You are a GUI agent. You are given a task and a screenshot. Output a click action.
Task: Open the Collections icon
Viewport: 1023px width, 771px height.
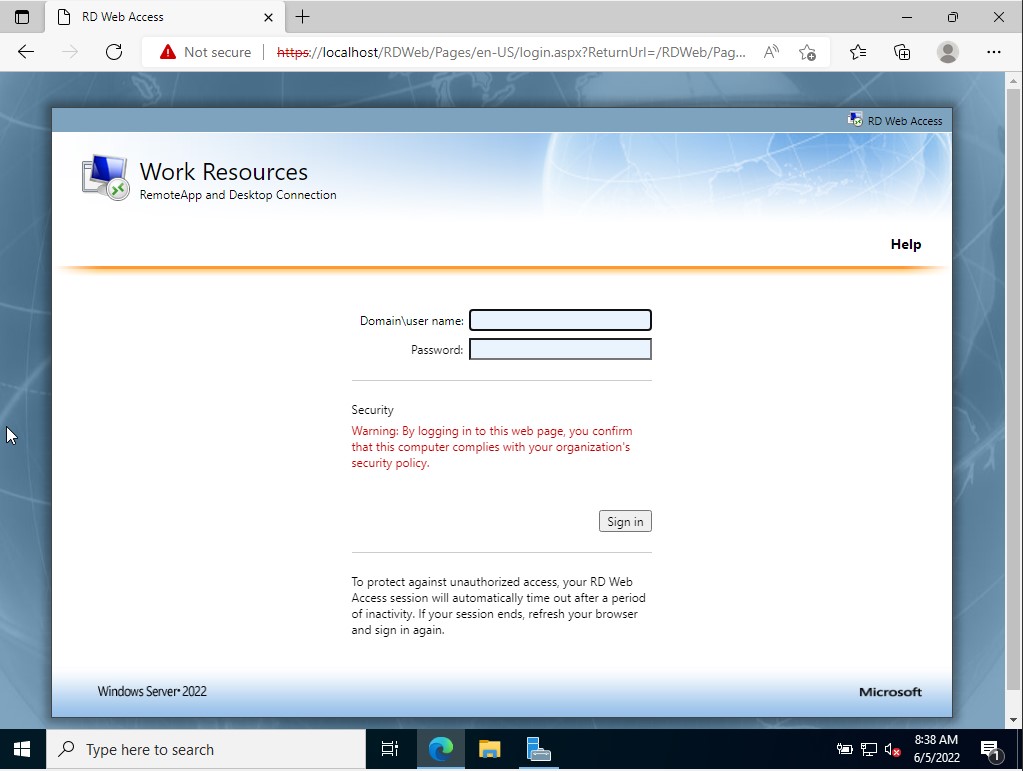pos(902,52)
